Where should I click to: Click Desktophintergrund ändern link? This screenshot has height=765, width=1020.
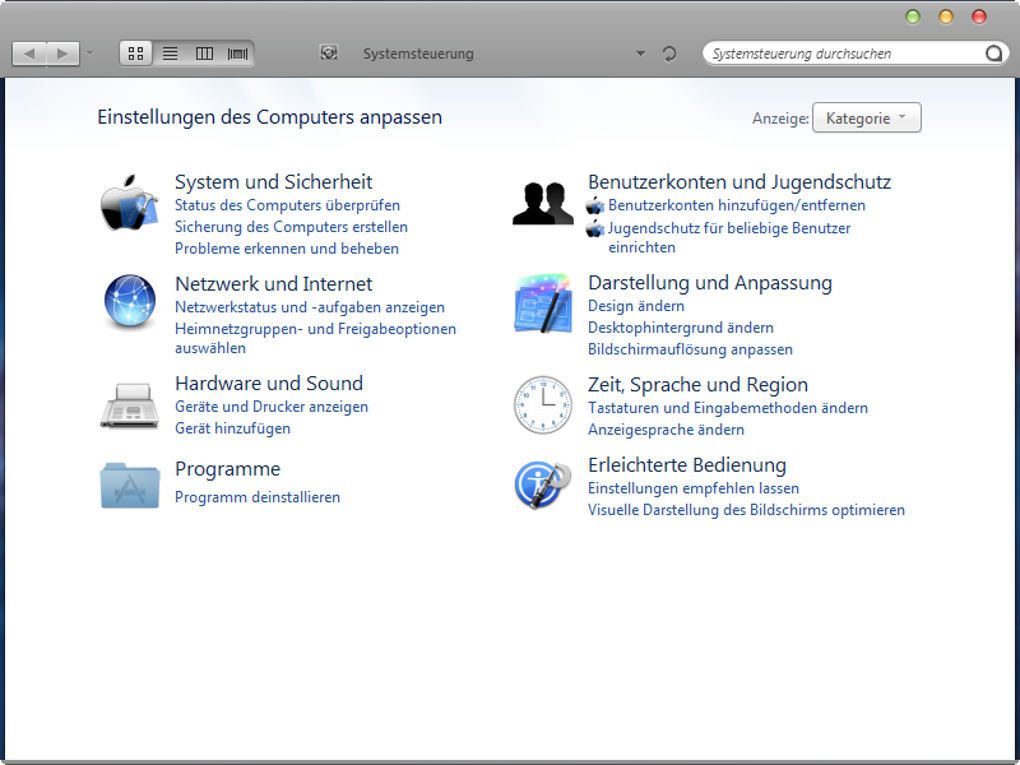[x=681, y=327]
